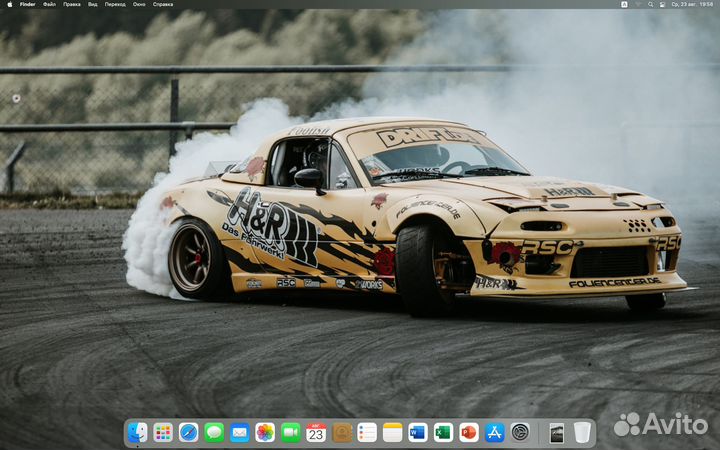
Task: Open the recent image stack in Dock
Action: [x=557, y=433]
